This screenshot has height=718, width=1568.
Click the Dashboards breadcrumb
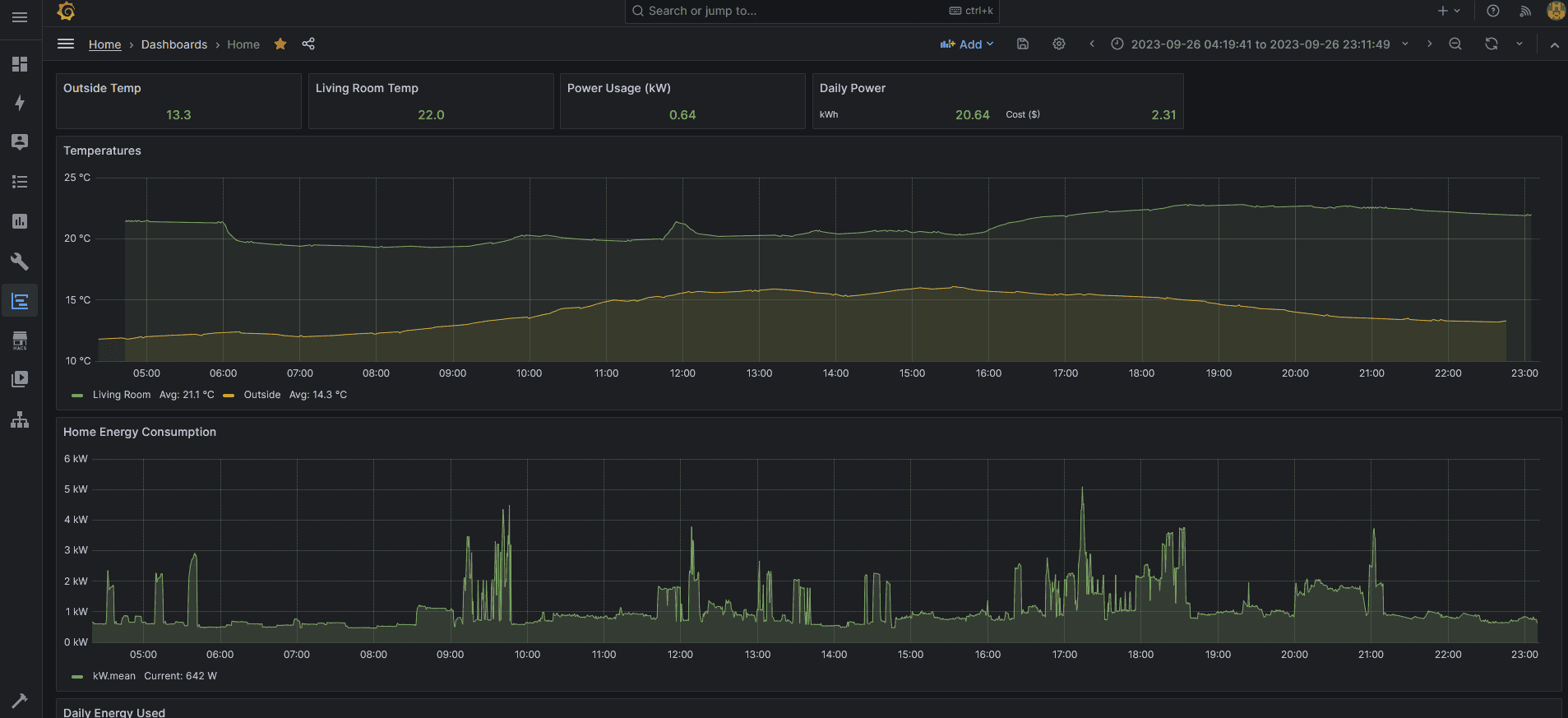point(174,44)
